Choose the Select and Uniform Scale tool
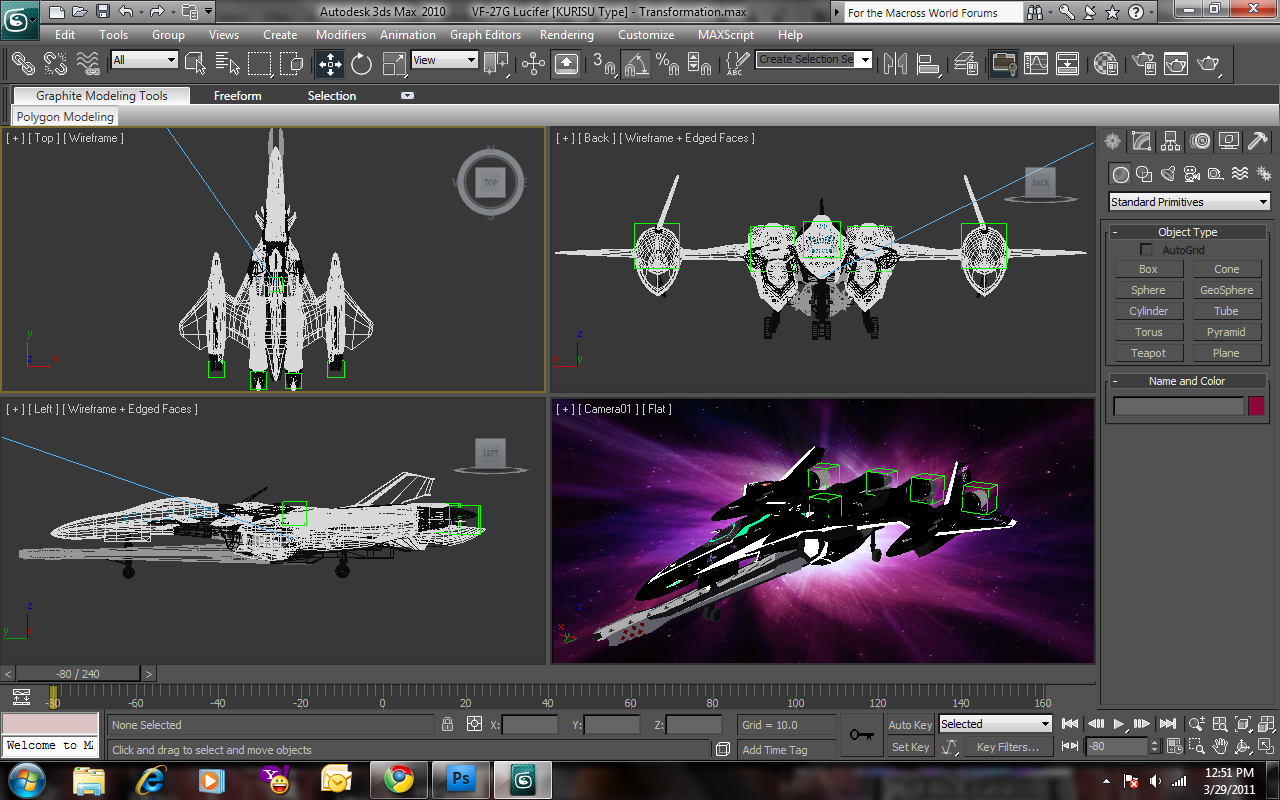1280x800 pixels. coord(394,64)
